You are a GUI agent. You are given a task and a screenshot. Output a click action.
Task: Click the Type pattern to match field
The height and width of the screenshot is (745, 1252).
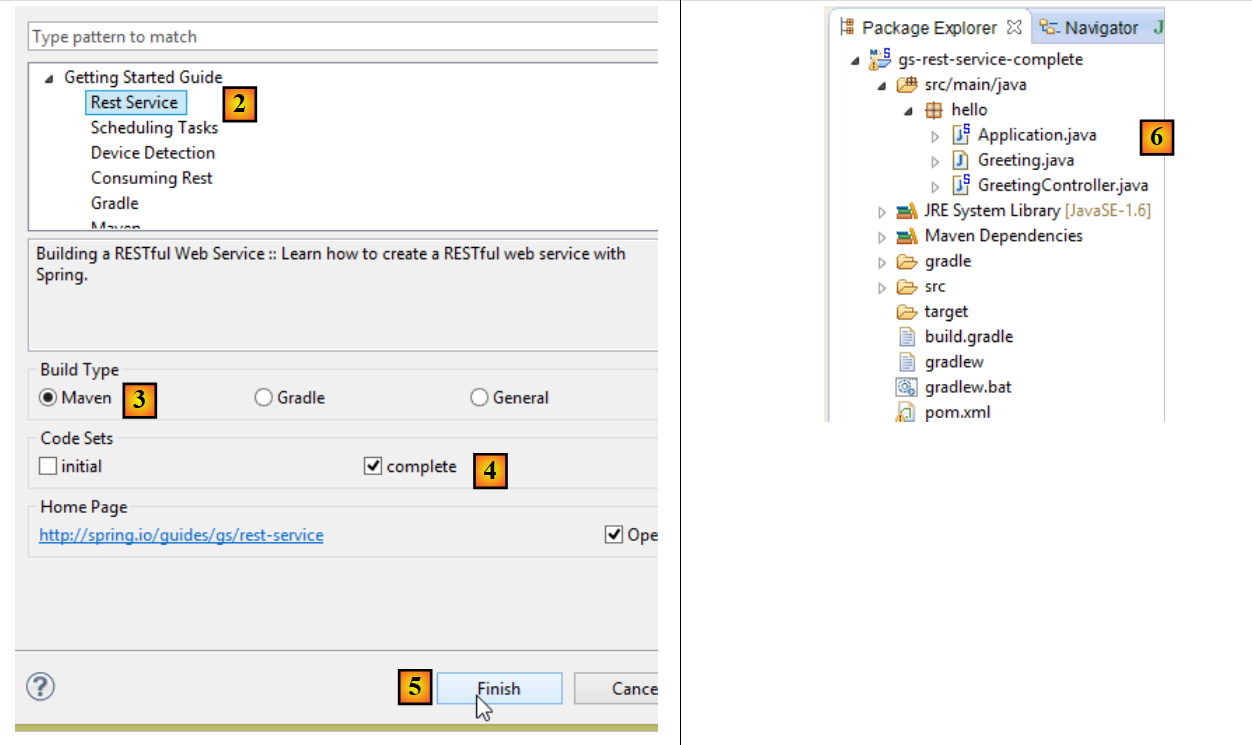340,37
